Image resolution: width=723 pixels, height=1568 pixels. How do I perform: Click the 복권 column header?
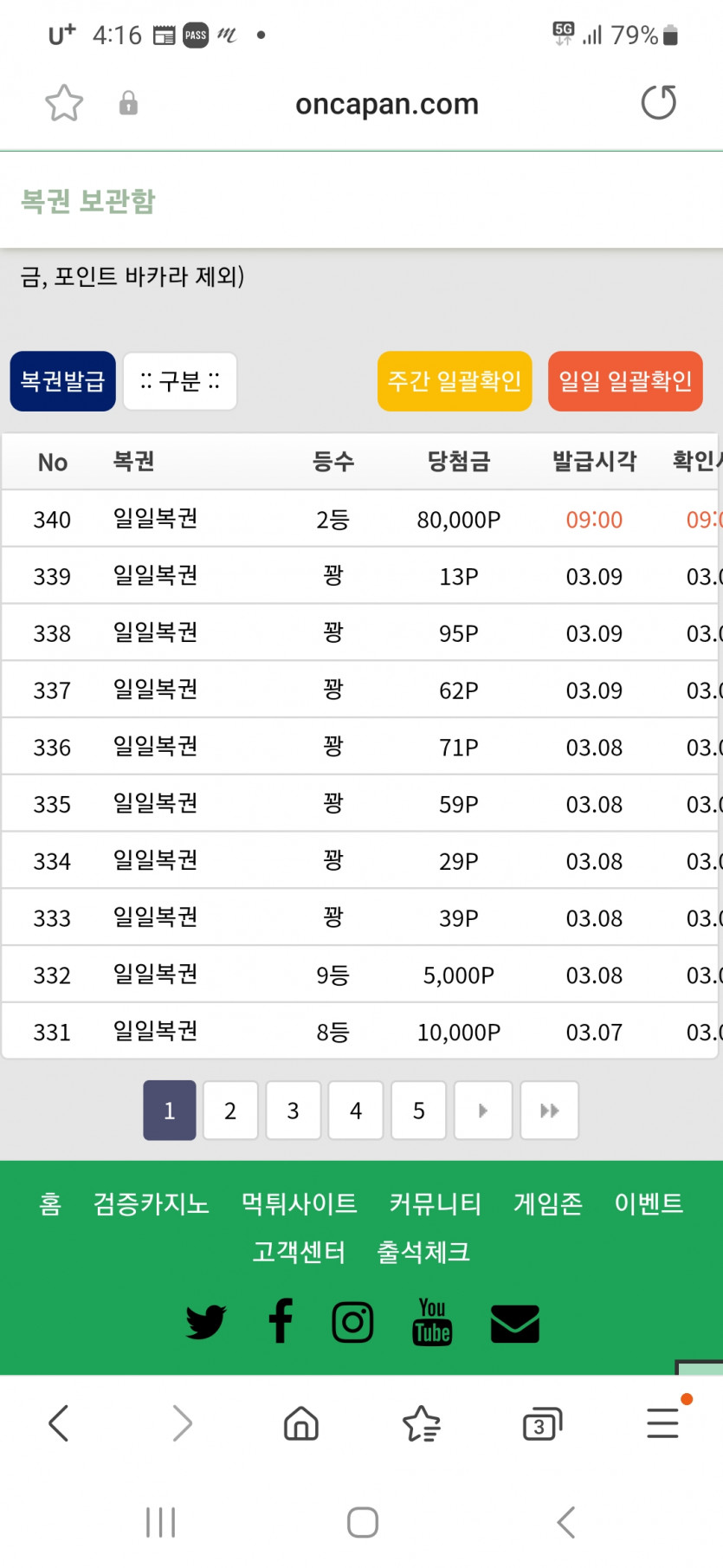point(134,461)
